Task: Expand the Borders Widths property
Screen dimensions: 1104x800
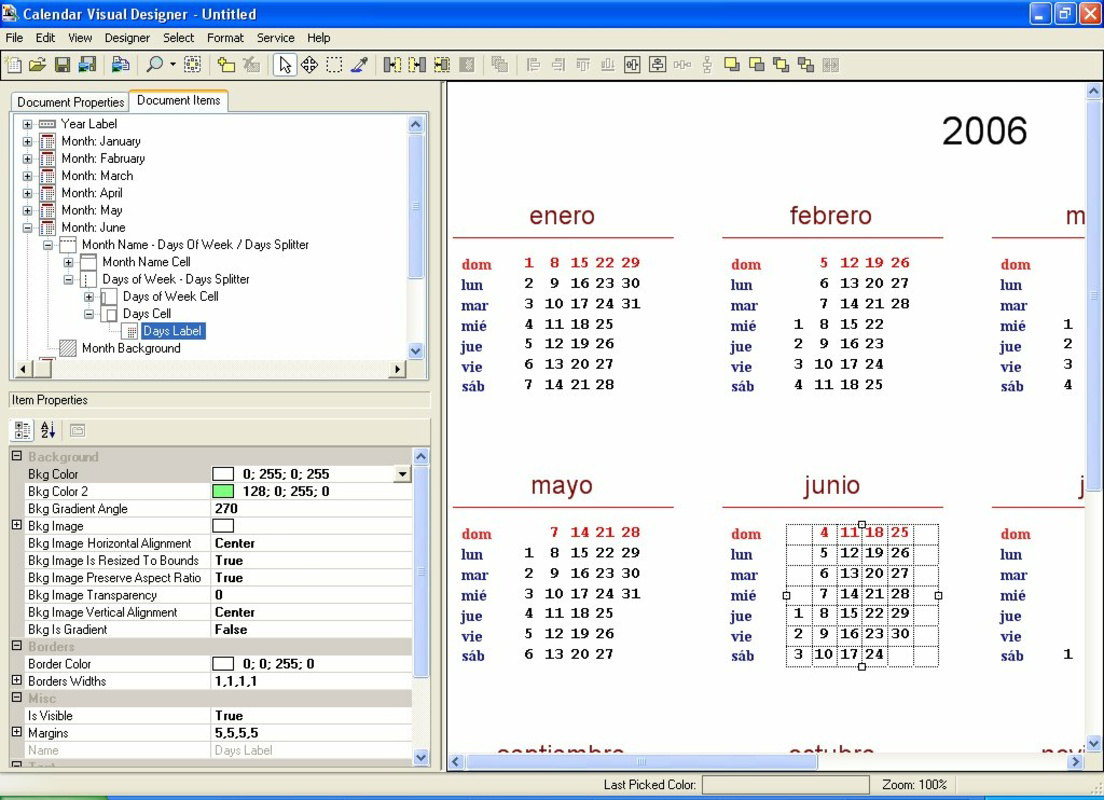Action: pyautogui.click(x=17, y=680)
